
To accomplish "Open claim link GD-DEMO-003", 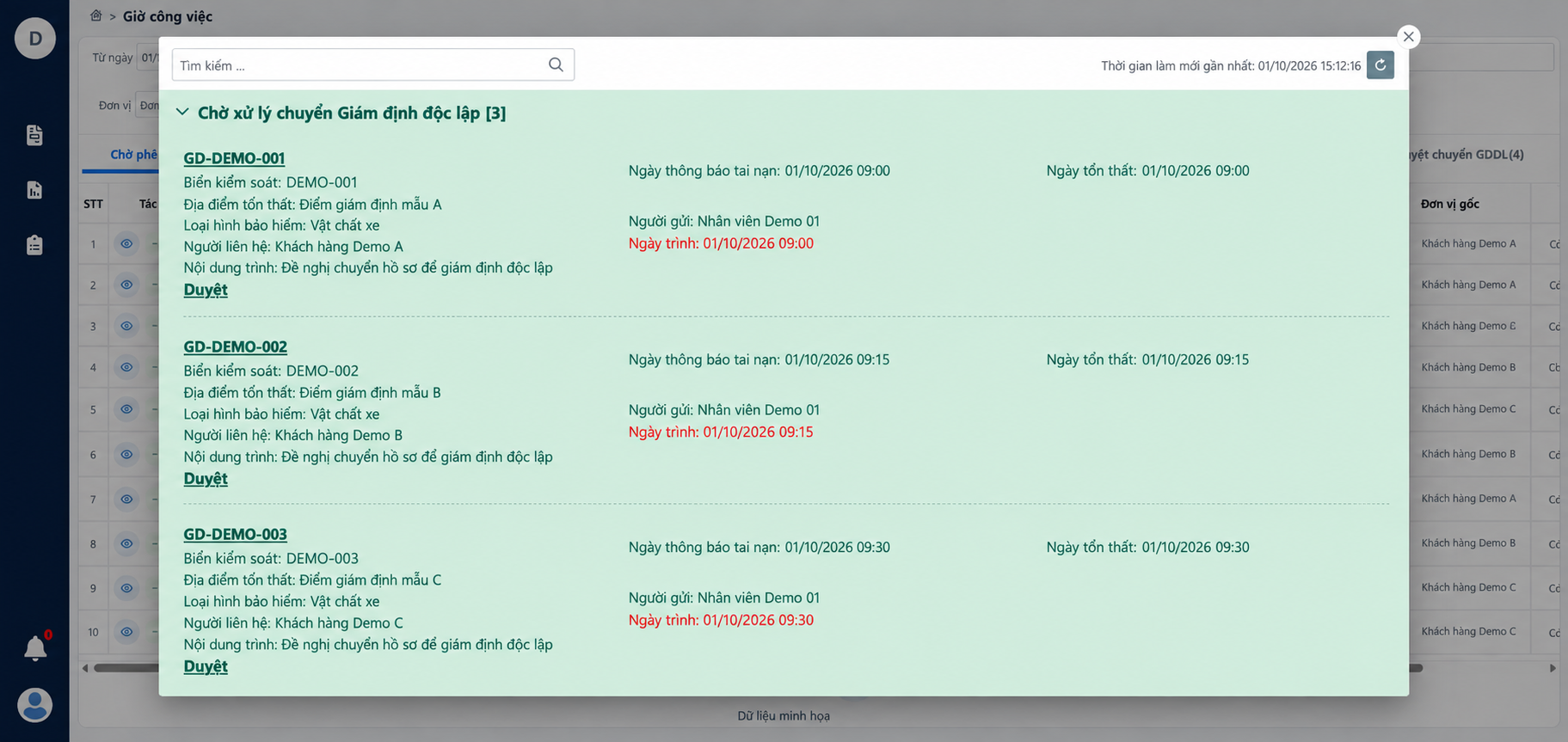I will point(235,534).
